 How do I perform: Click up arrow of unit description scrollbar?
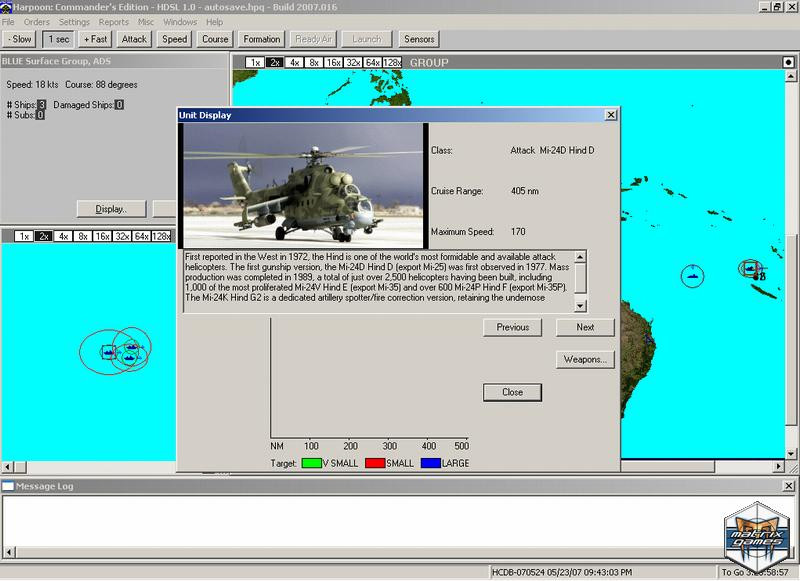[x=580, y=257]
